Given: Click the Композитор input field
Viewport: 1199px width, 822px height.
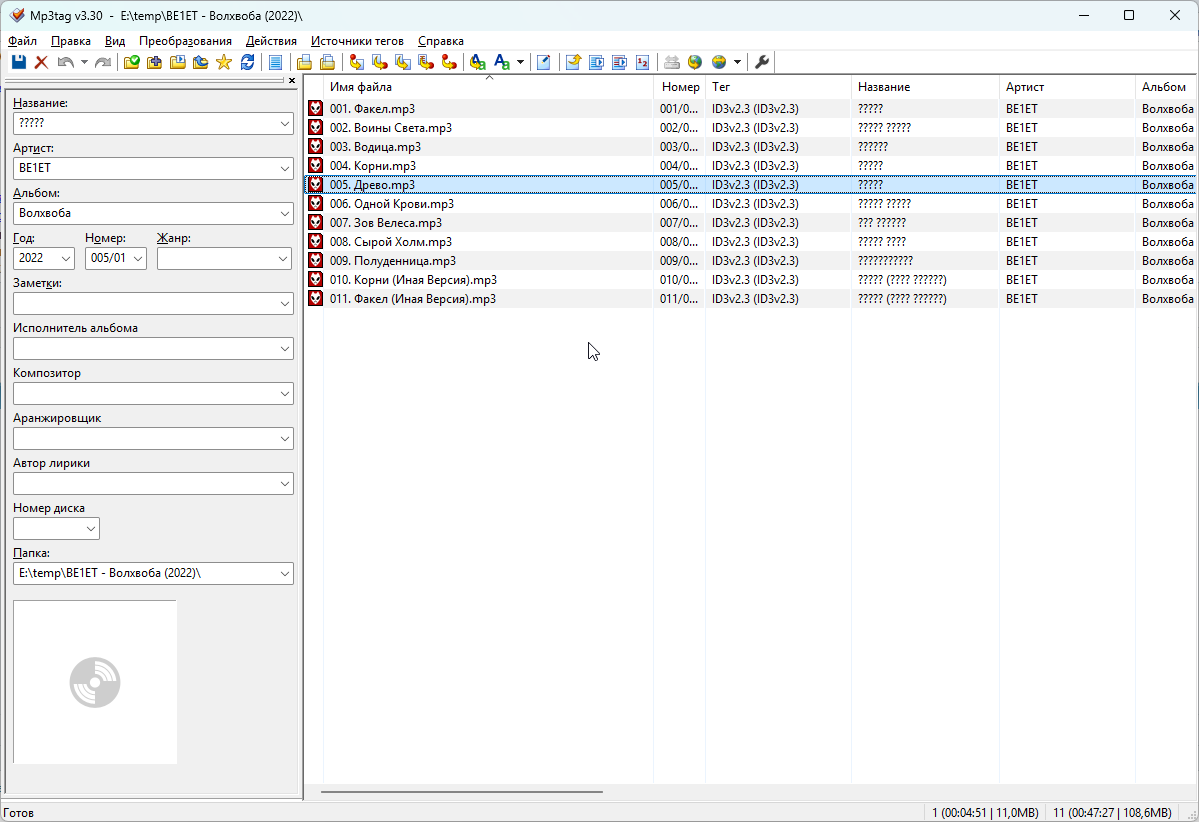Looking at the screenshot, I should click(143, 394).
